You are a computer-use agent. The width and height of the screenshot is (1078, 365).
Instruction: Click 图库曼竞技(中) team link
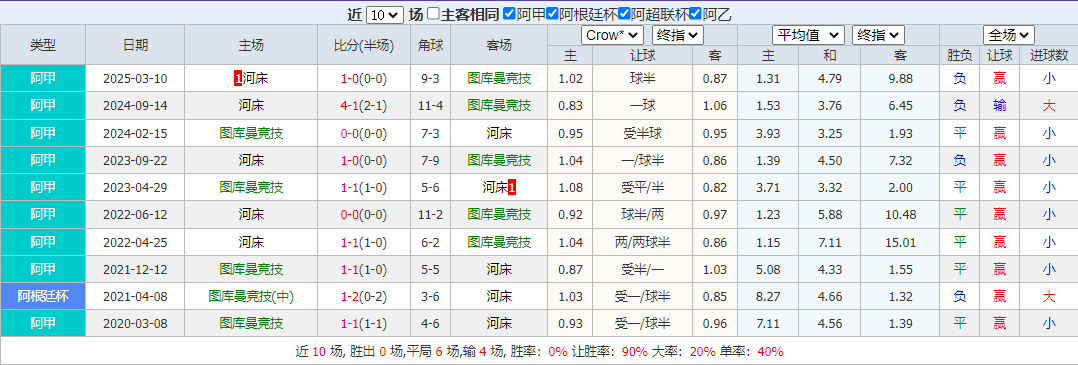[251, 296]
